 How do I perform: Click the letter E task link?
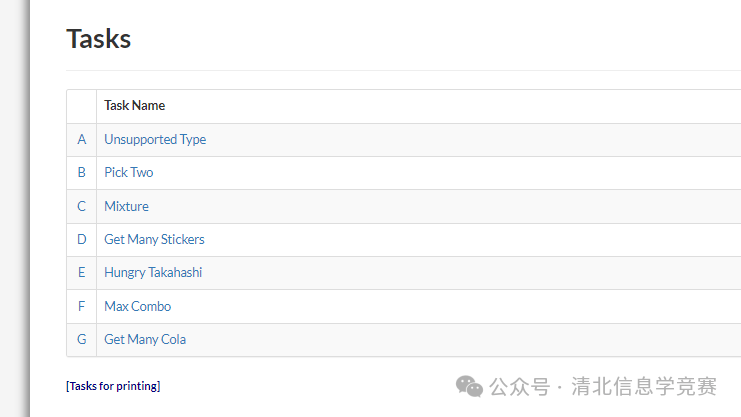(82, 272)
